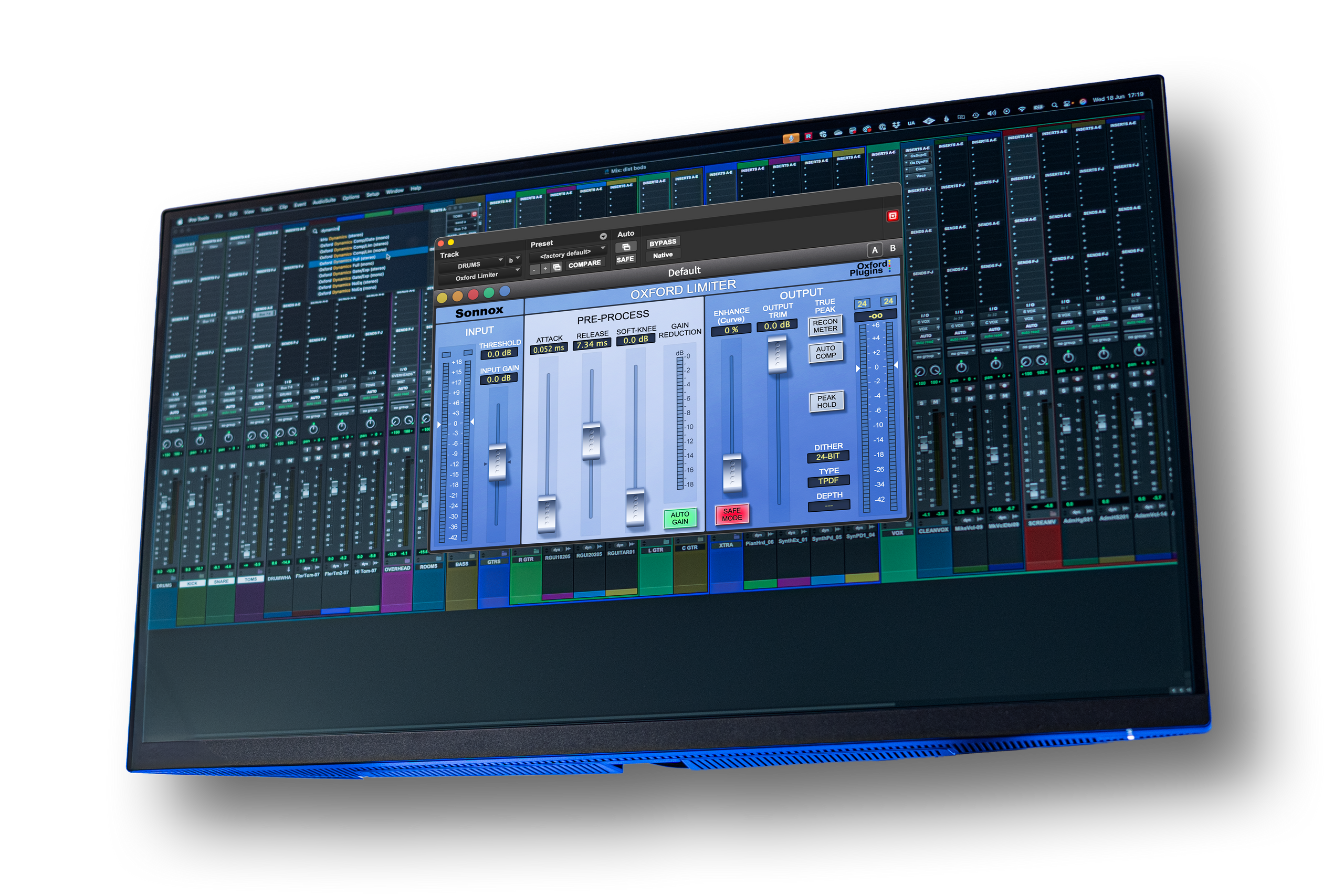Click the plus next-preset button
The image size is (1344, 896).
pyautogui.click(x=545, y=268)
